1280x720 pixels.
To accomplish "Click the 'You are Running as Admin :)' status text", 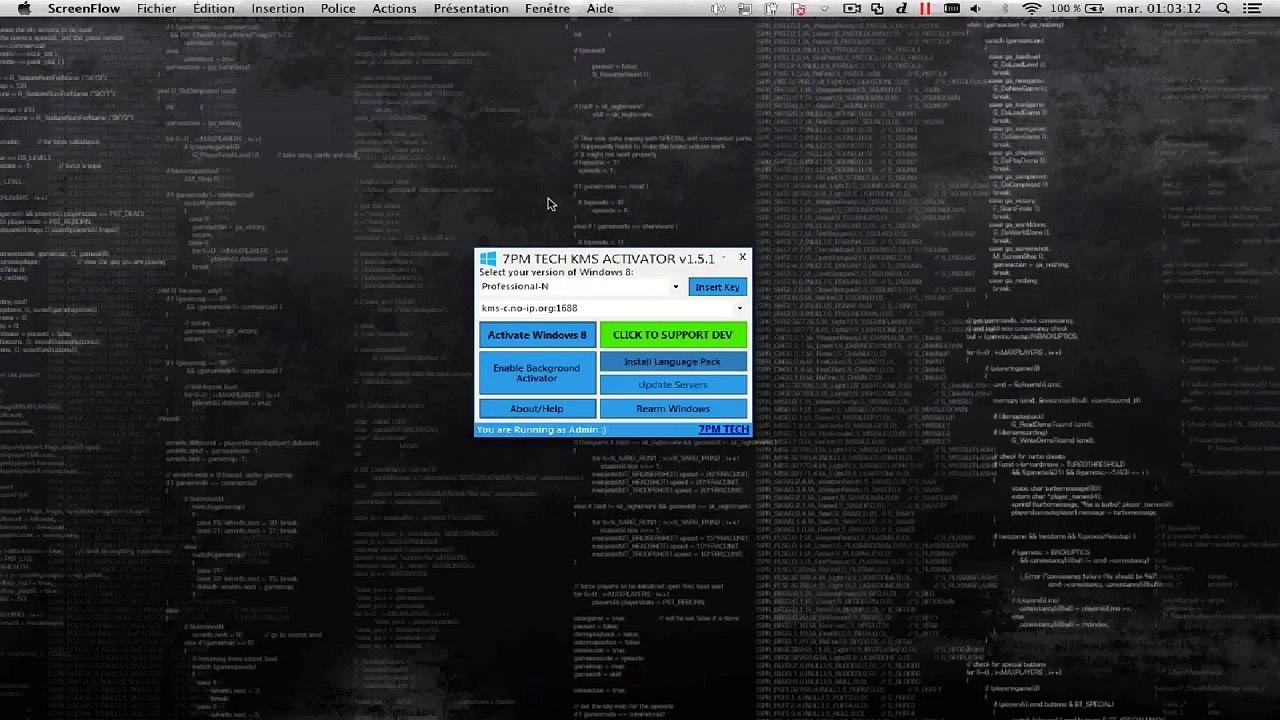I will pos(541,430).
